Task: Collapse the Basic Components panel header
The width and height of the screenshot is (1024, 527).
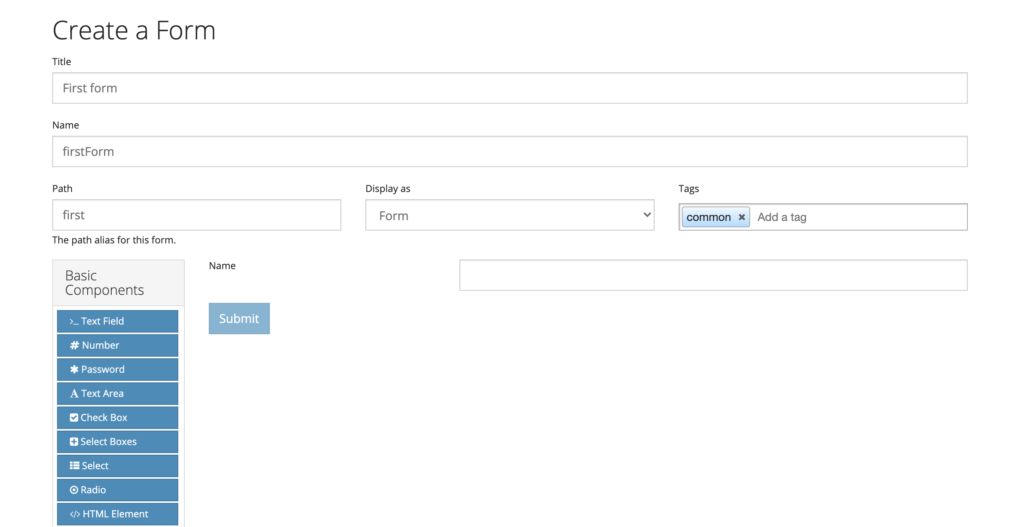Action: pos(118,283)
